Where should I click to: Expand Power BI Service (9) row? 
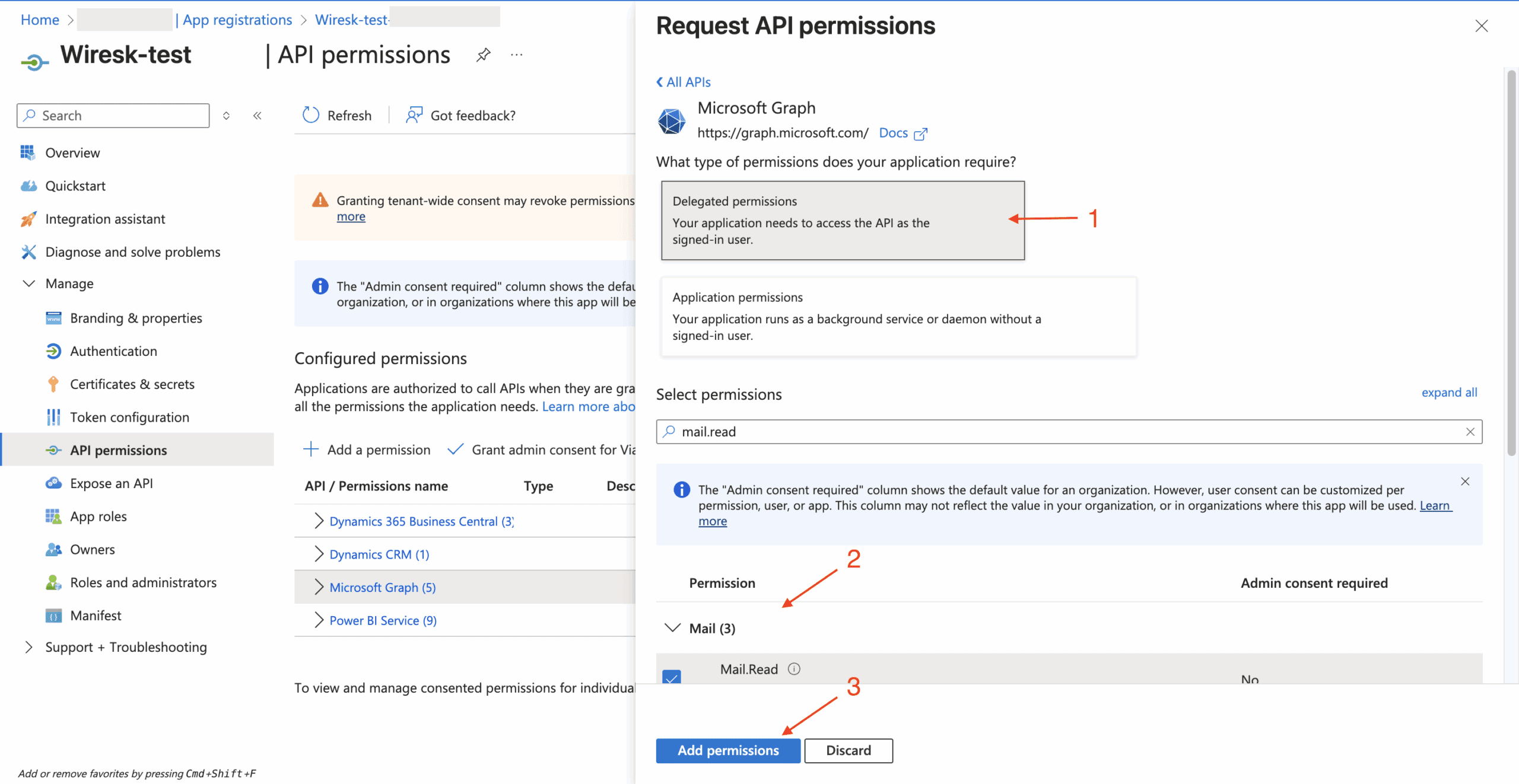319,620
